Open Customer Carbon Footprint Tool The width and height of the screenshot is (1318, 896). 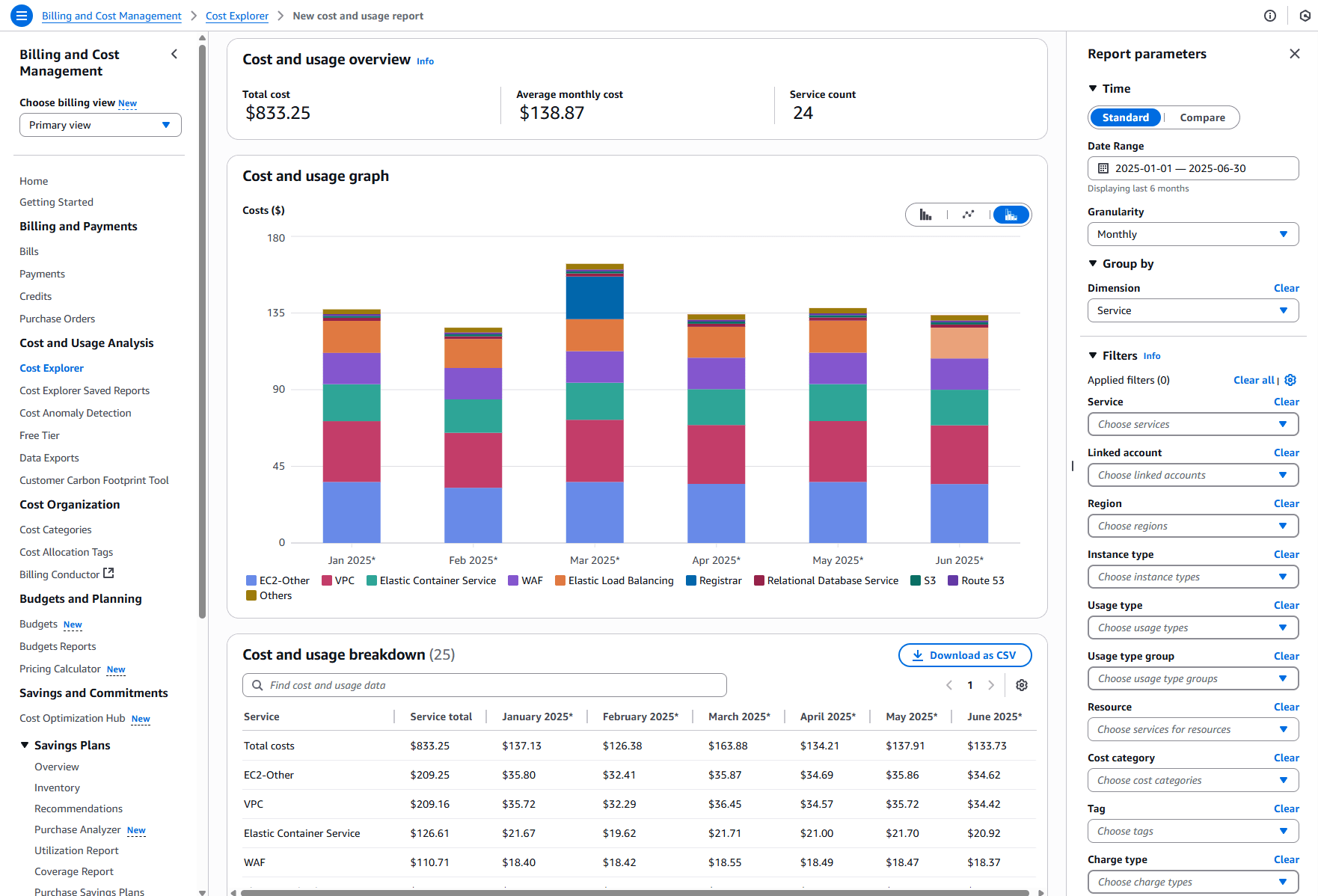[x=94, y=480]
